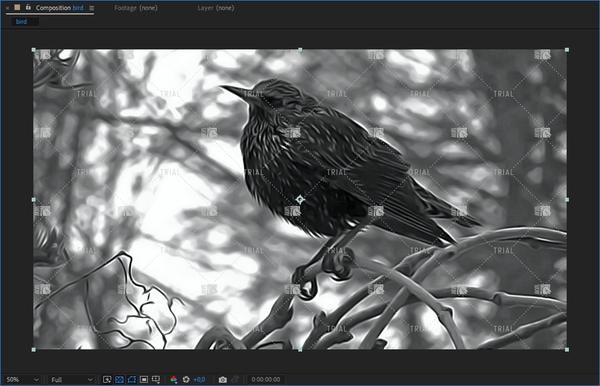Open the Full resolution dropdown
600x386 pixels.
(72, 379)
